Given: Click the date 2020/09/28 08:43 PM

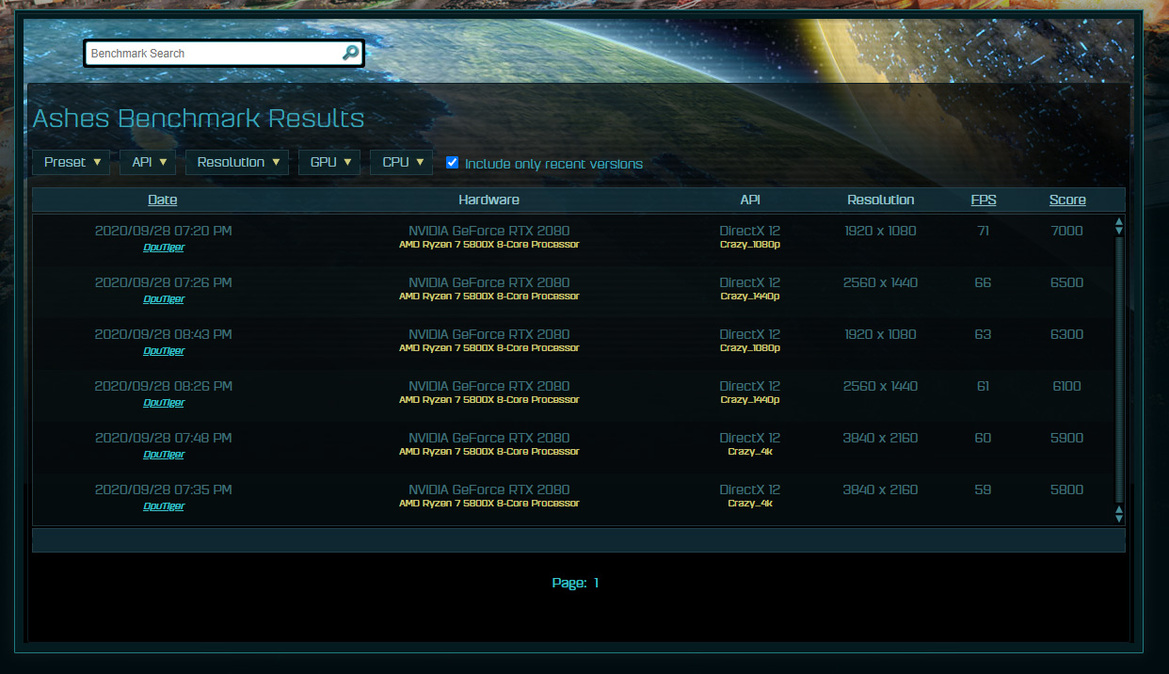Looking at the screenshot, I should coord(163,335).
